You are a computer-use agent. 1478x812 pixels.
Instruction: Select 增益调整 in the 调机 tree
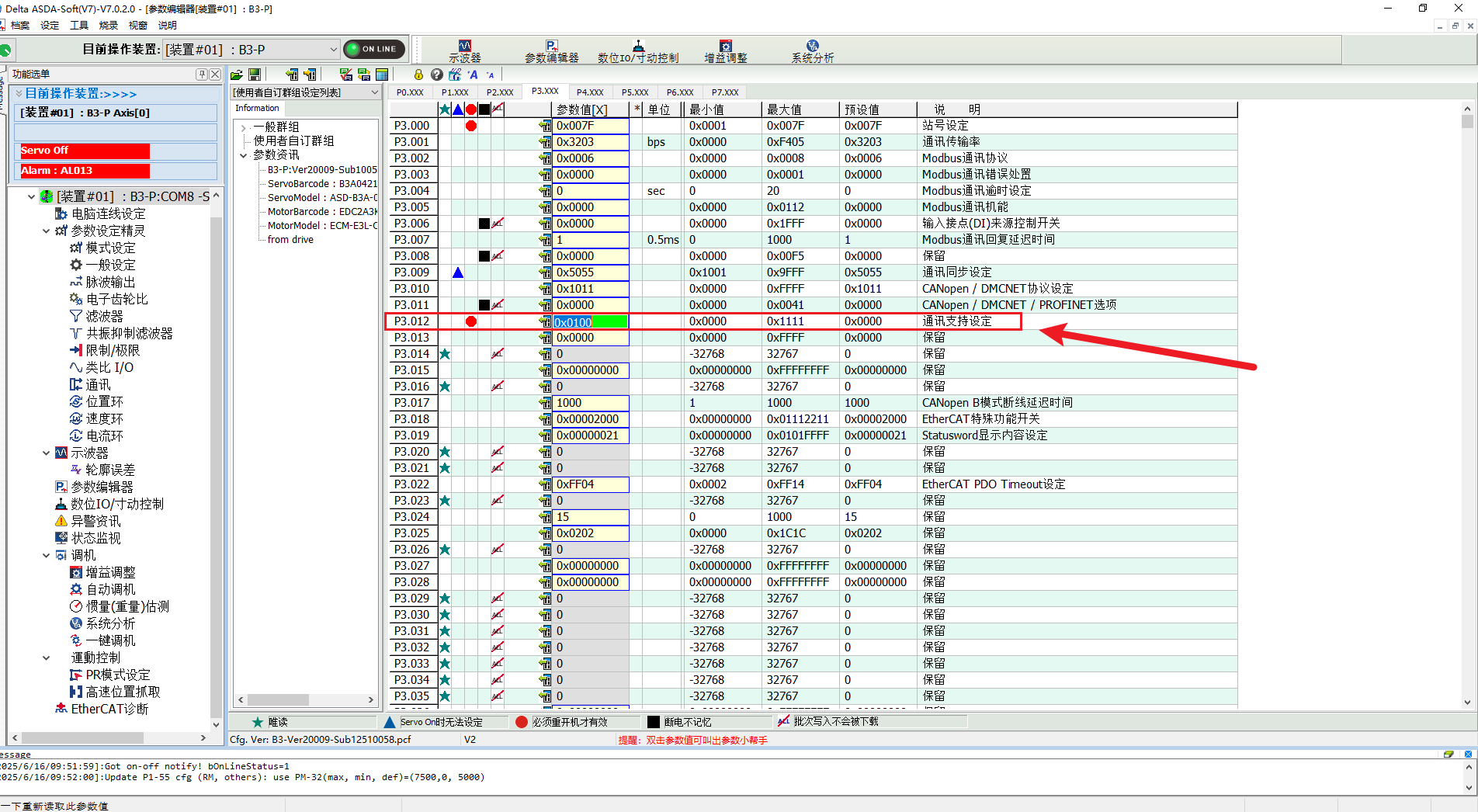point(110,572)
